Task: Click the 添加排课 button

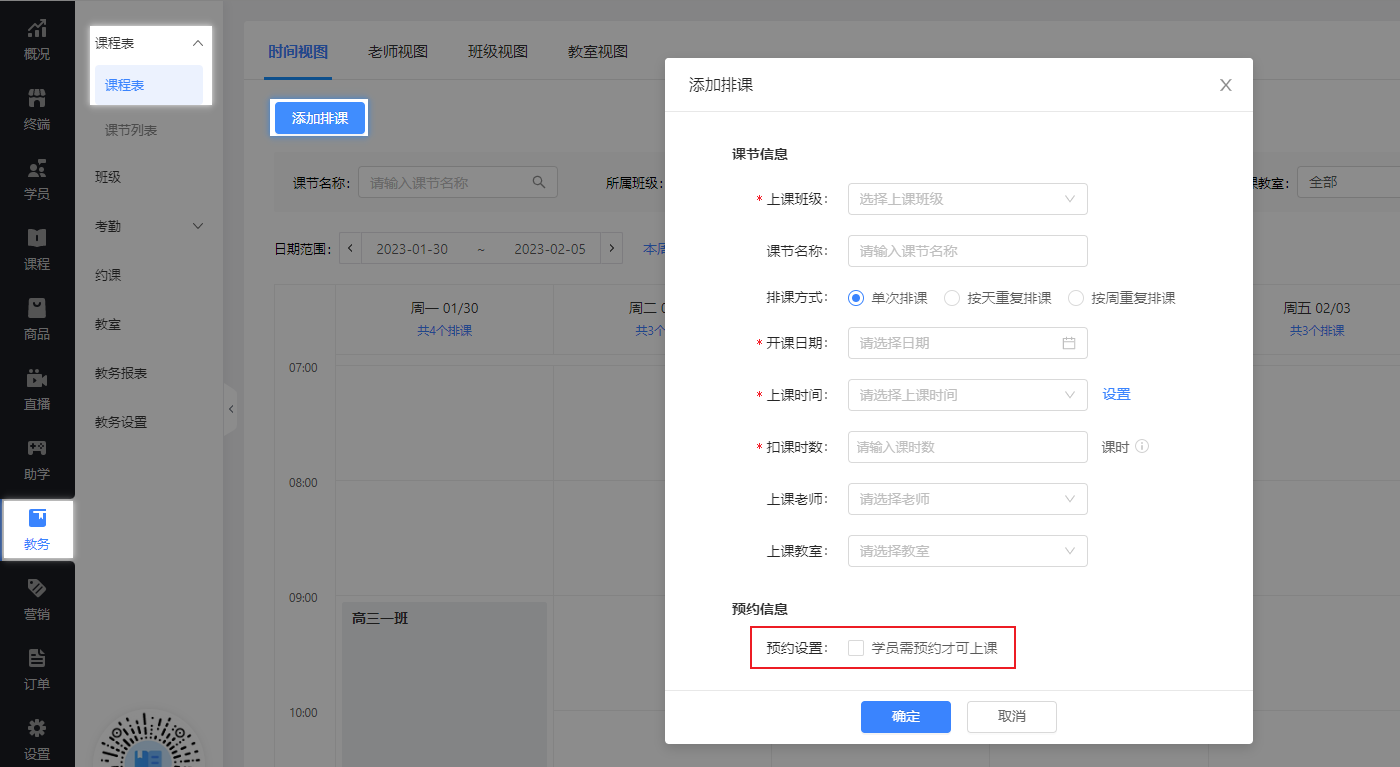Action: 320,118
